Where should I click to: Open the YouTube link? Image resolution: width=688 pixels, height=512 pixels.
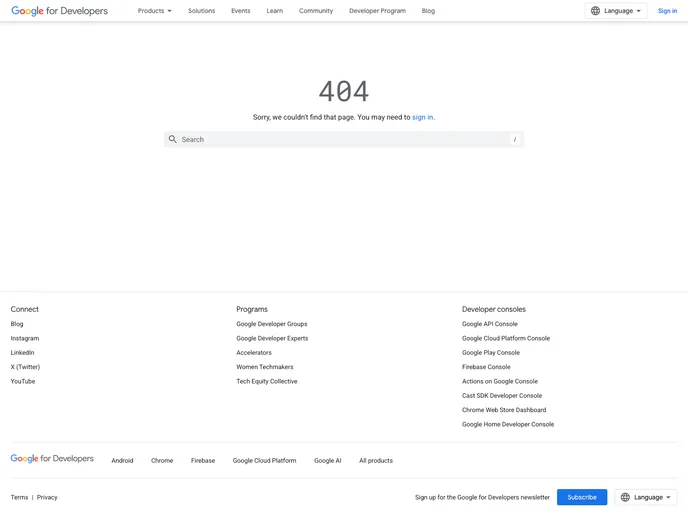(x=22, y=381)
